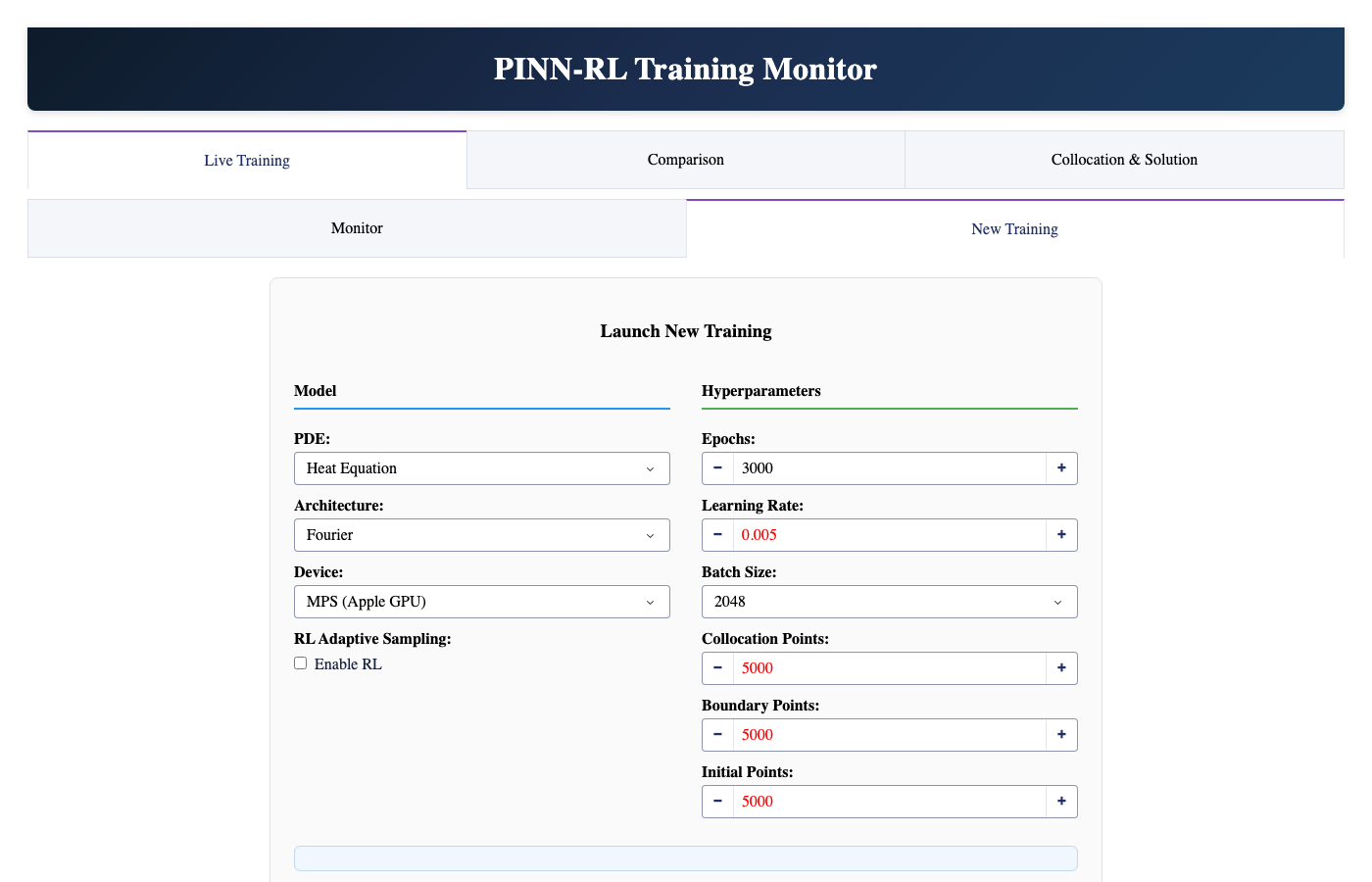Open the PDE dropdown showing Heat Equation
The image size is (1372, 882).
click(x=482, y=468)
